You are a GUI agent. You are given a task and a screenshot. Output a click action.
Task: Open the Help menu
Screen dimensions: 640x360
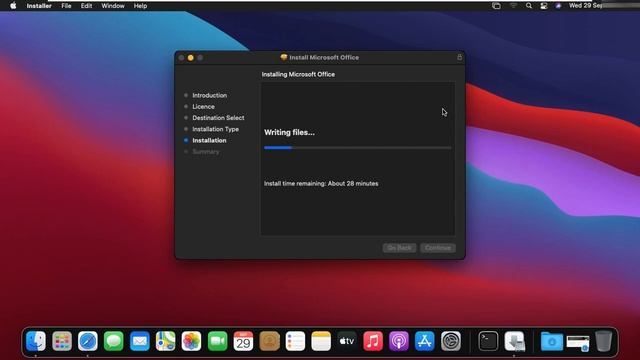point(140,6)
